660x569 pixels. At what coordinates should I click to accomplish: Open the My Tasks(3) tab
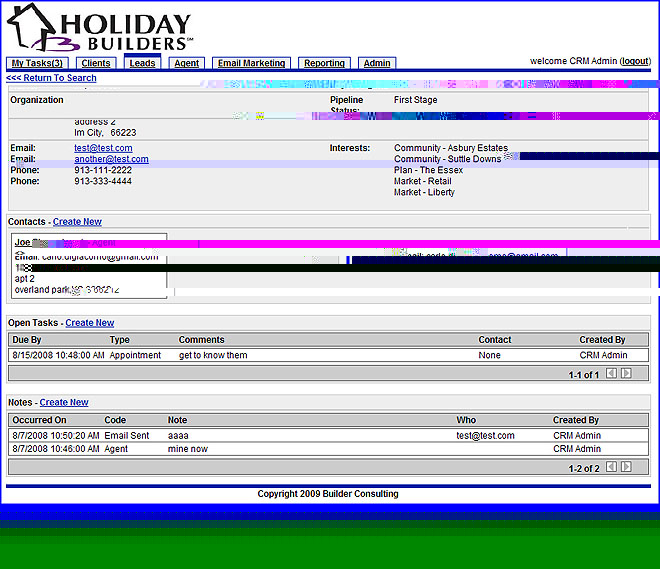coord(37,63)
